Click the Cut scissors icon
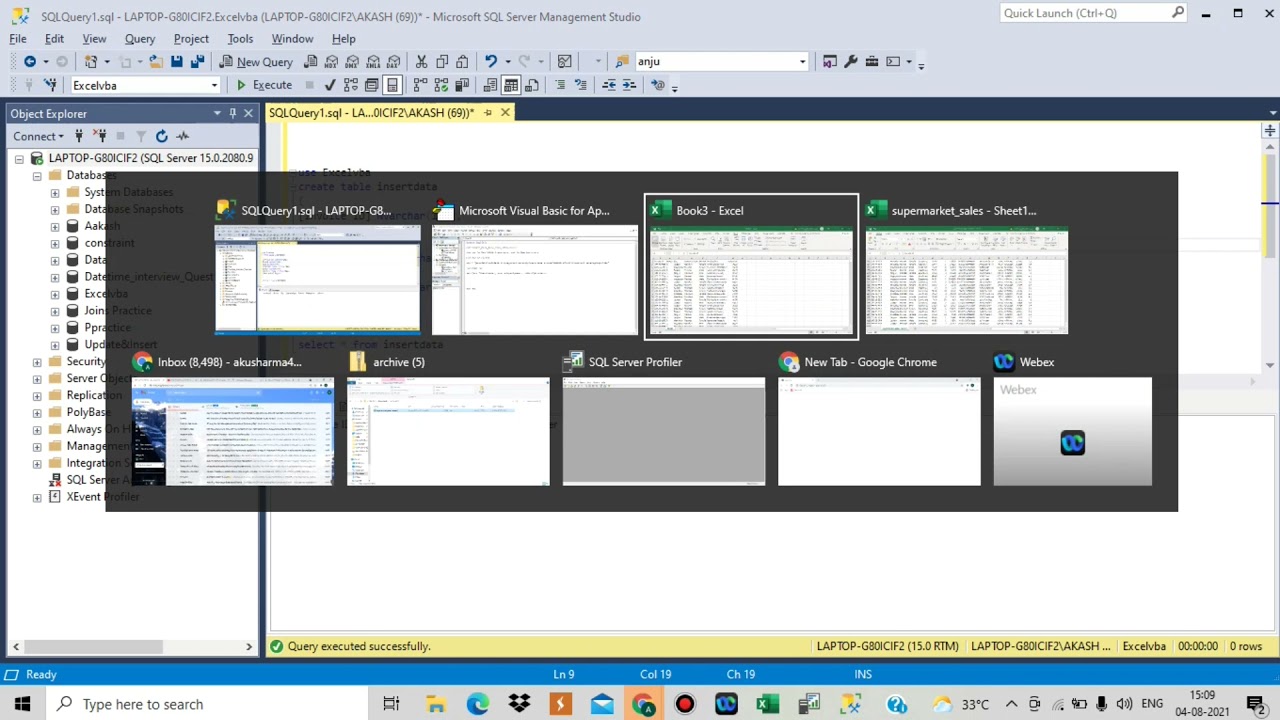Screen dimensions: 1280x720 pyautogui.click(x=421, y=62)
